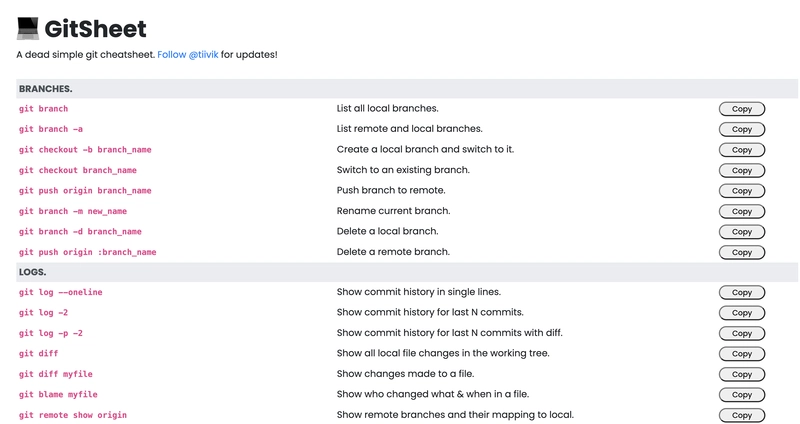Screen dimensions: 800x424
Task: Select the 'git branch -d branch_name' code
Action: (80, 231)
